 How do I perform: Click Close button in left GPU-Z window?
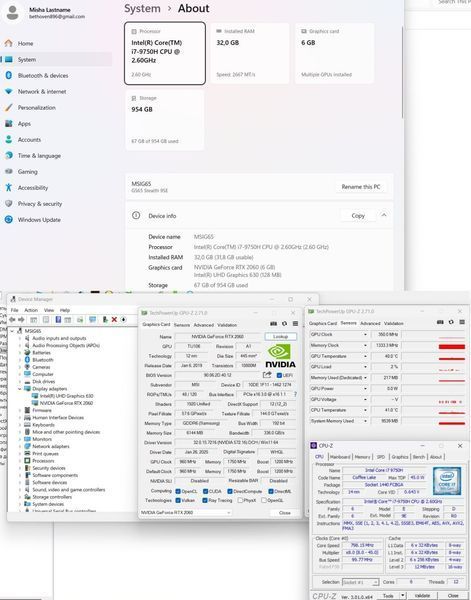285,513
